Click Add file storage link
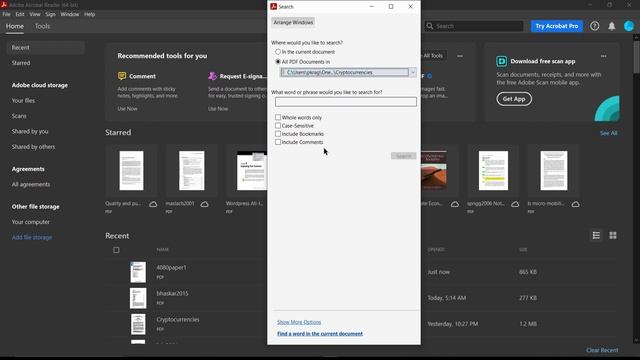This screenshot has width=640, height=360. tap(32, 237)
